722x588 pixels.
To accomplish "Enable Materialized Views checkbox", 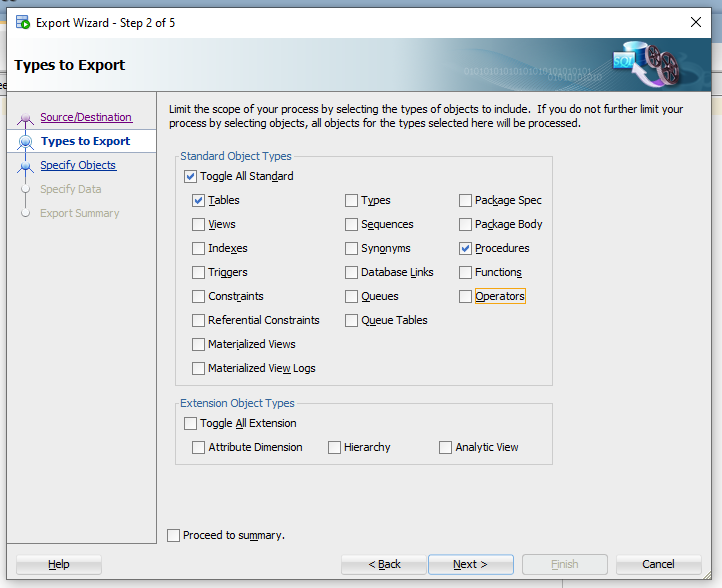I will [x=198, y=344].
